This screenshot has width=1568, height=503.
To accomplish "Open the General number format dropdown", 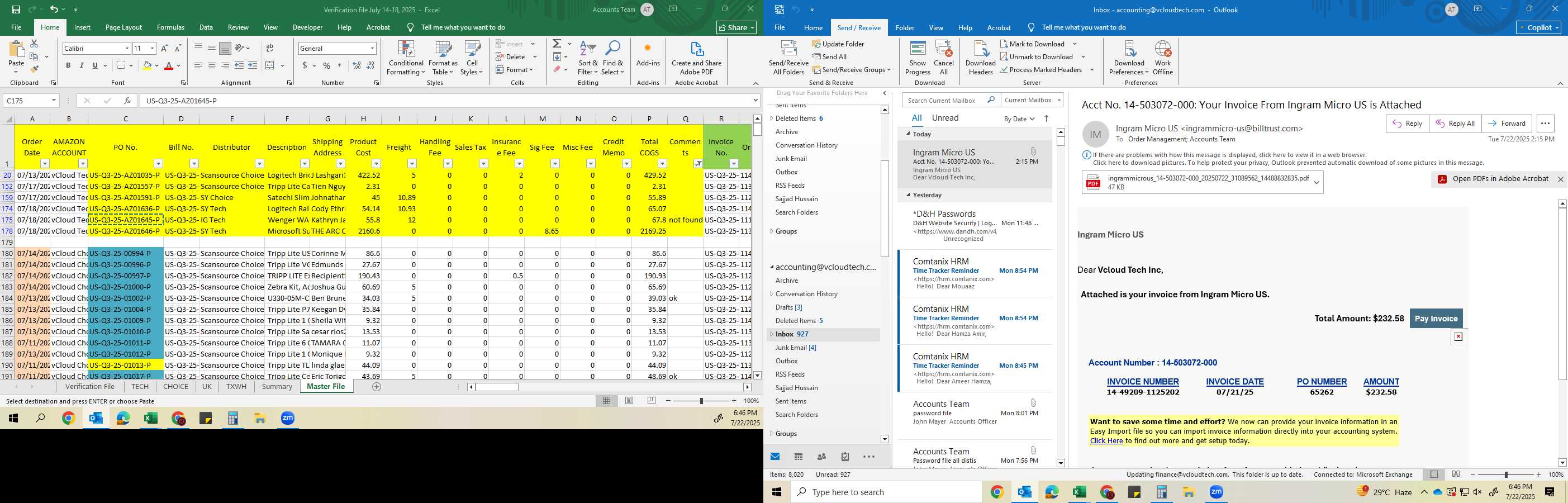I will [x=372, y=48].
